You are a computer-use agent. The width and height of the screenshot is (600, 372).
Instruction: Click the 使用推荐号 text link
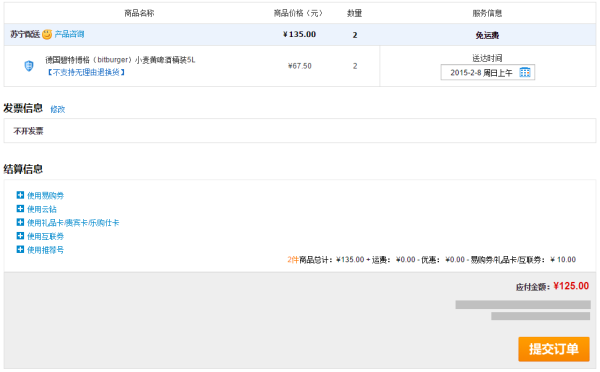(x=45, y=250)
